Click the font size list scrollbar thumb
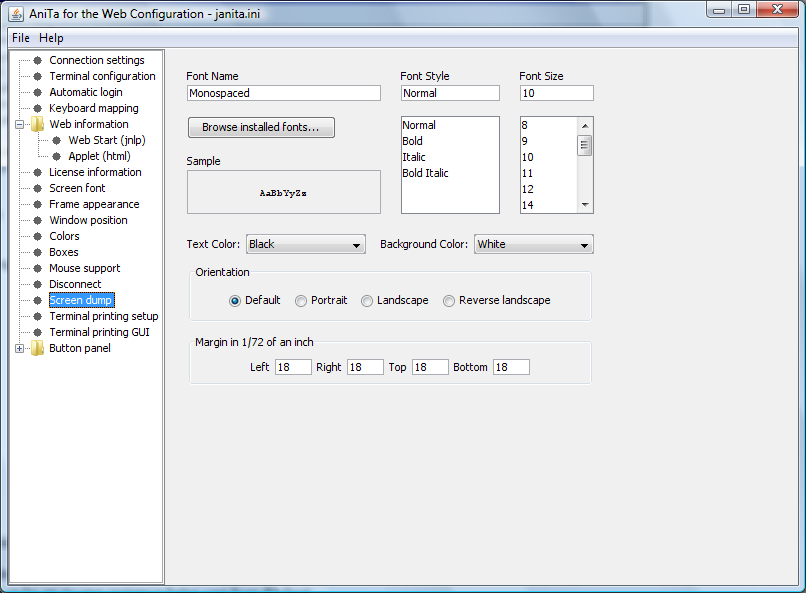 585,145
